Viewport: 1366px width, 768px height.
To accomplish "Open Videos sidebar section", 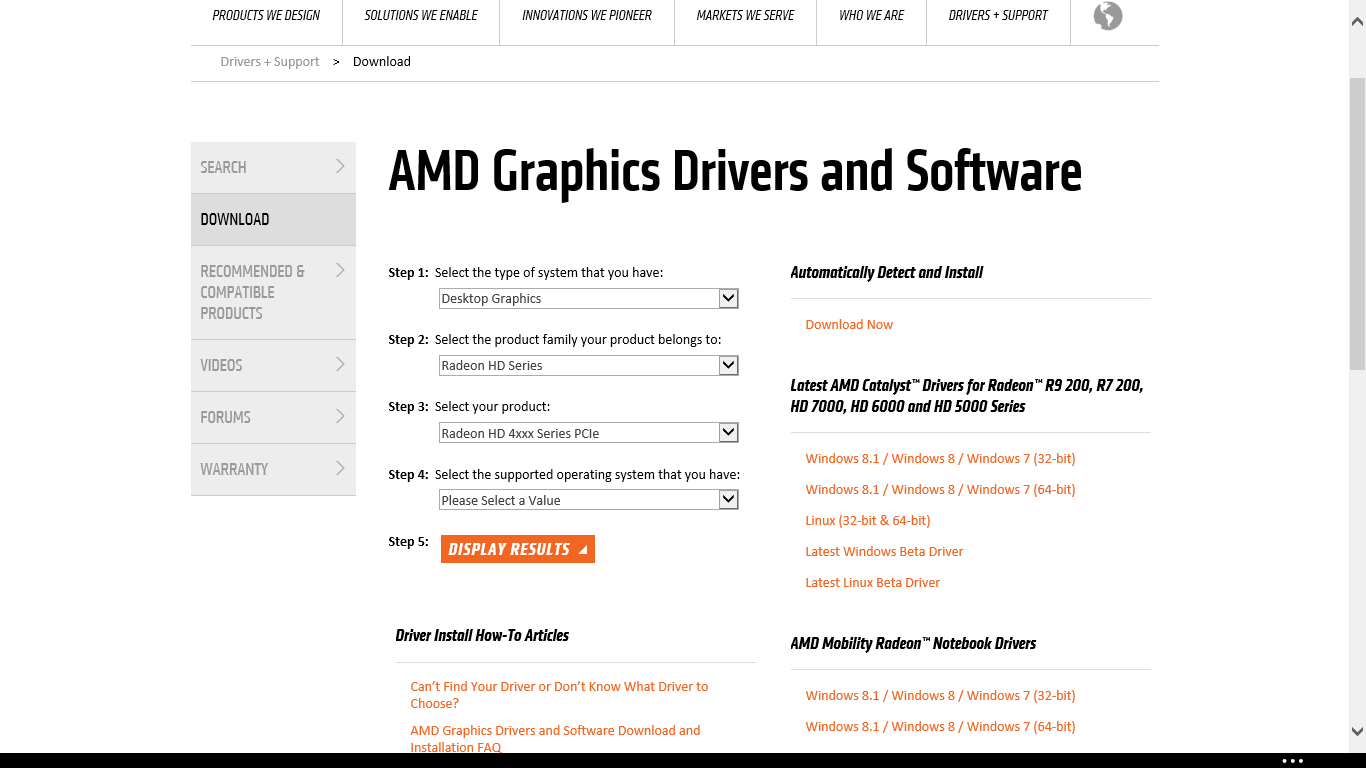I will (273, 365).
